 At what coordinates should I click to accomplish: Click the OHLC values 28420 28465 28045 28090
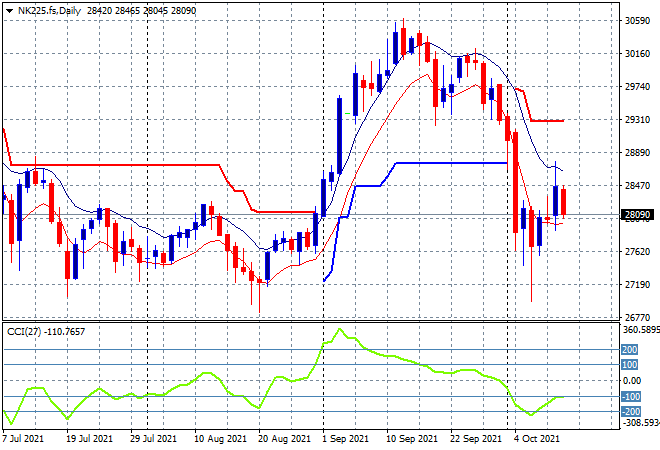point(141,11)
